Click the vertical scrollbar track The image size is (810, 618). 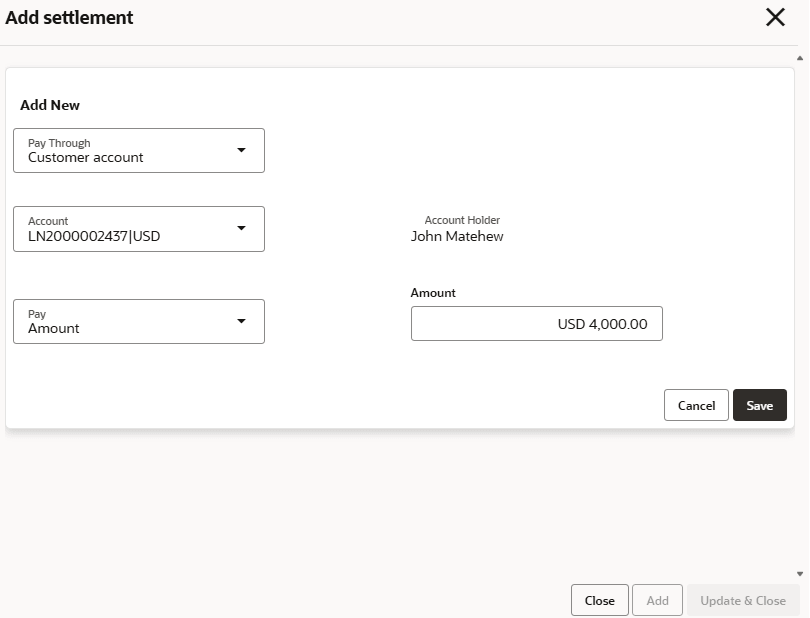[799, 300]
